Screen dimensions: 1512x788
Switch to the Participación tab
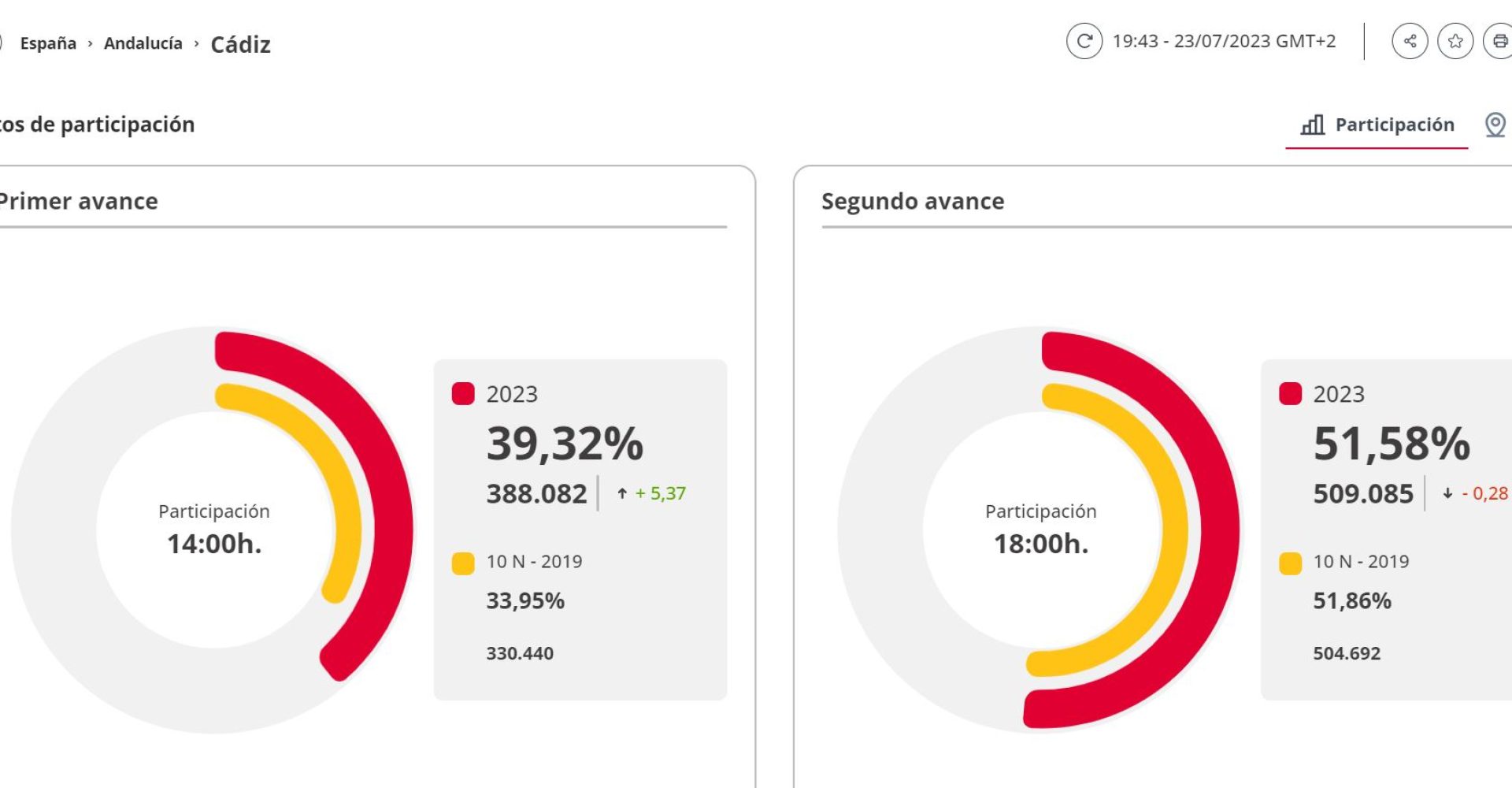pyautogui.click(x=1394, y=125)
